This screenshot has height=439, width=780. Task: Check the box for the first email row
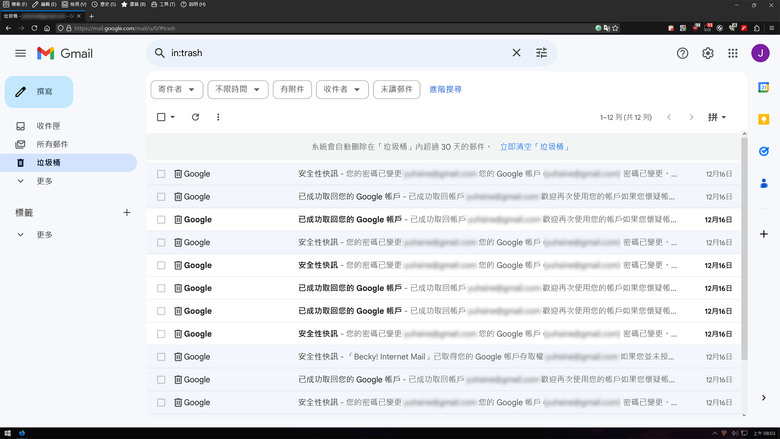pyautogui.click(x=161, y=174)
